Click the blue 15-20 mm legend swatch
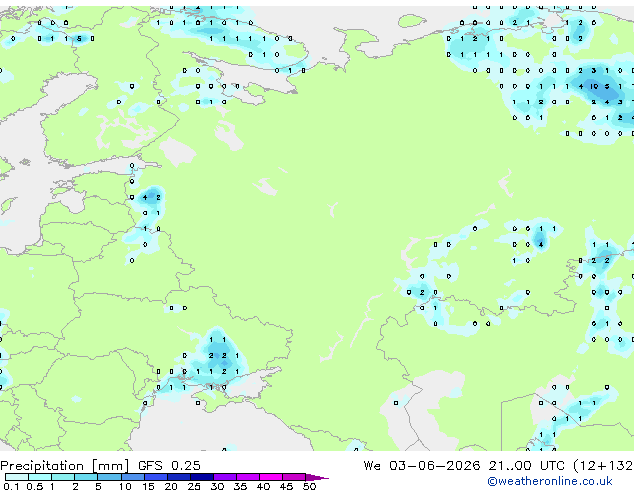 tap(156, 477)
